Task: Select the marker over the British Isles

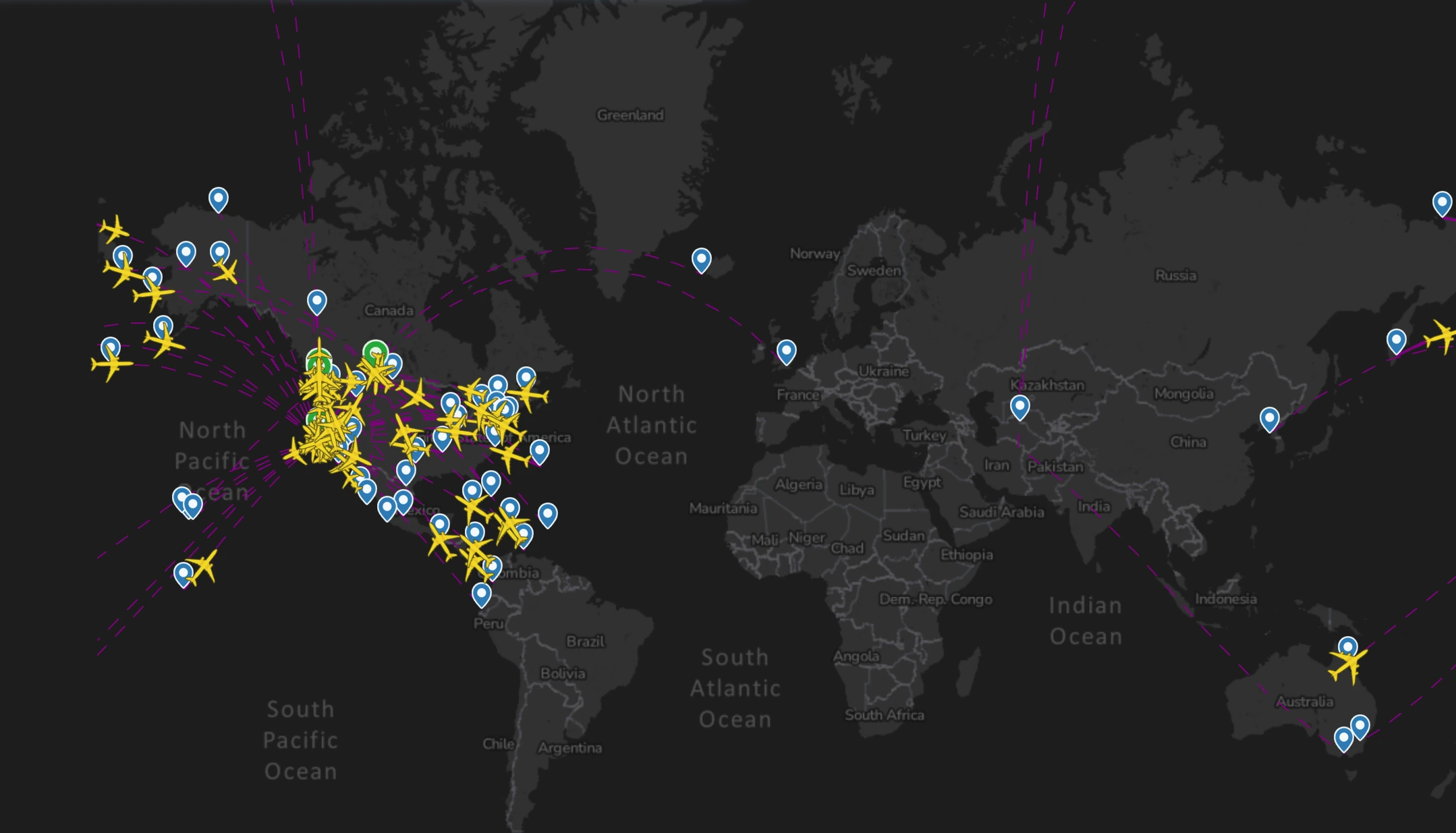Action: (x=786, y=351)
